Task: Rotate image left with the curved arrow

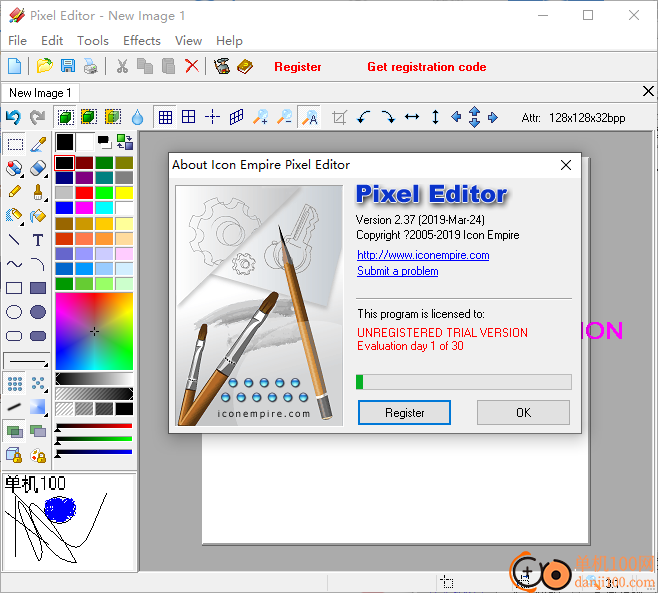Action: (x=363, y=117)
